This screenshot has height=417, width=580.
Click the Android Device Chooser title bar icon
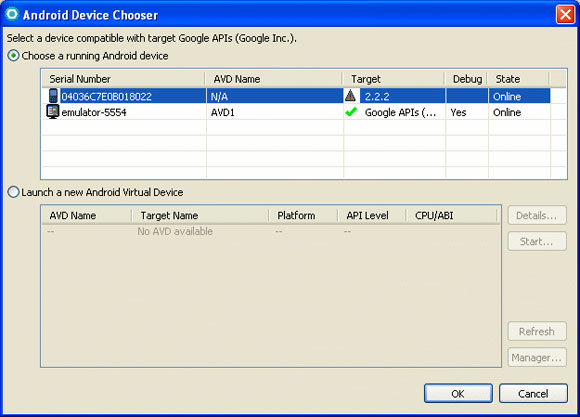(12, 14)
